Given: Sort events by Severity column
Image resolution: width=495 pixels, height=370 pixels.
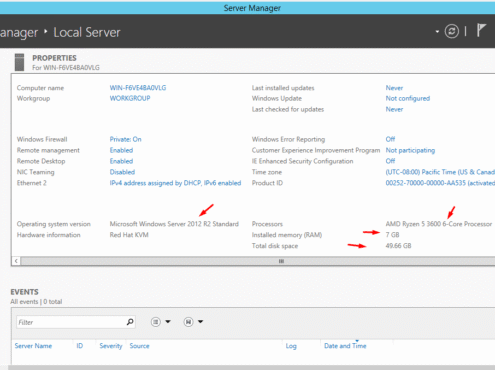Looking at the screenshot, I should pyautogui.click(x=111, y=346).
